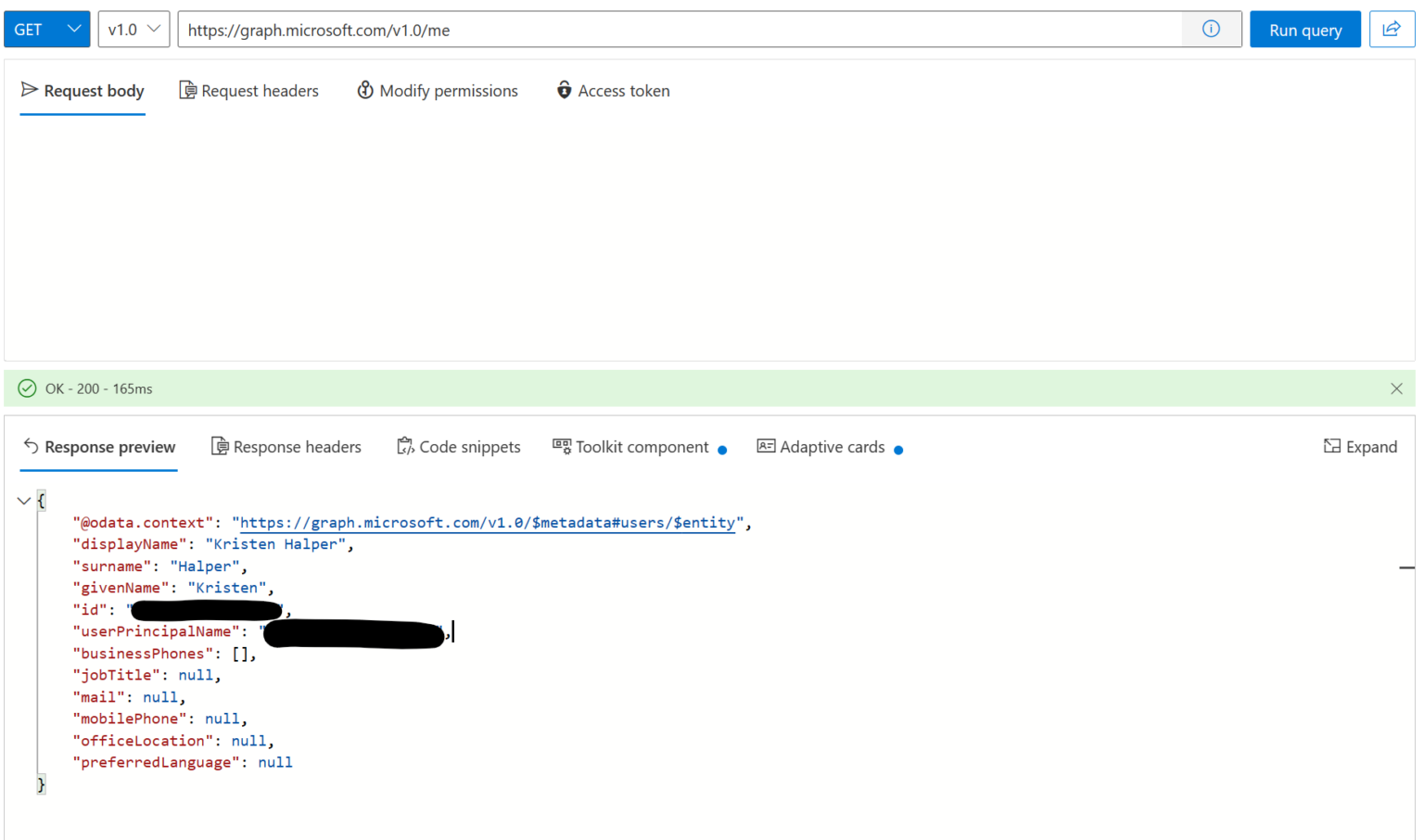Screen dimensions: 1424x840
Task: Click the Run query share icon
Action: tap(1392, 29)
